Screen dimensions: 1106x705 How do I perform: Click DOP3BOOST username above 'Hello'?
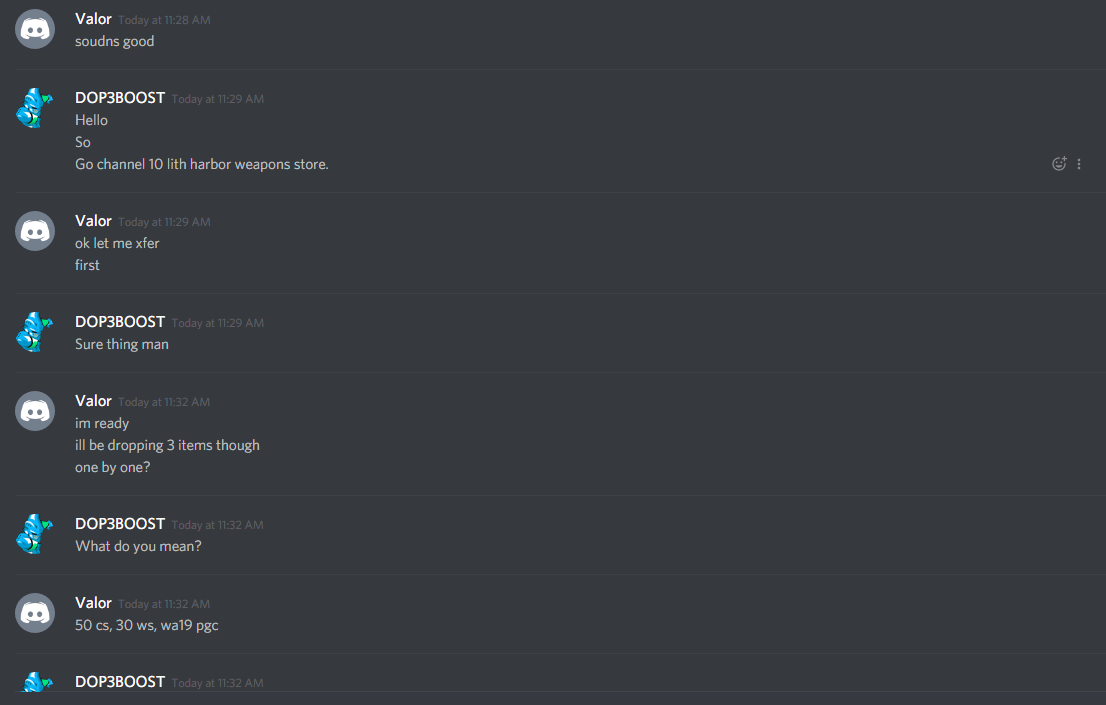coord(120,98)
